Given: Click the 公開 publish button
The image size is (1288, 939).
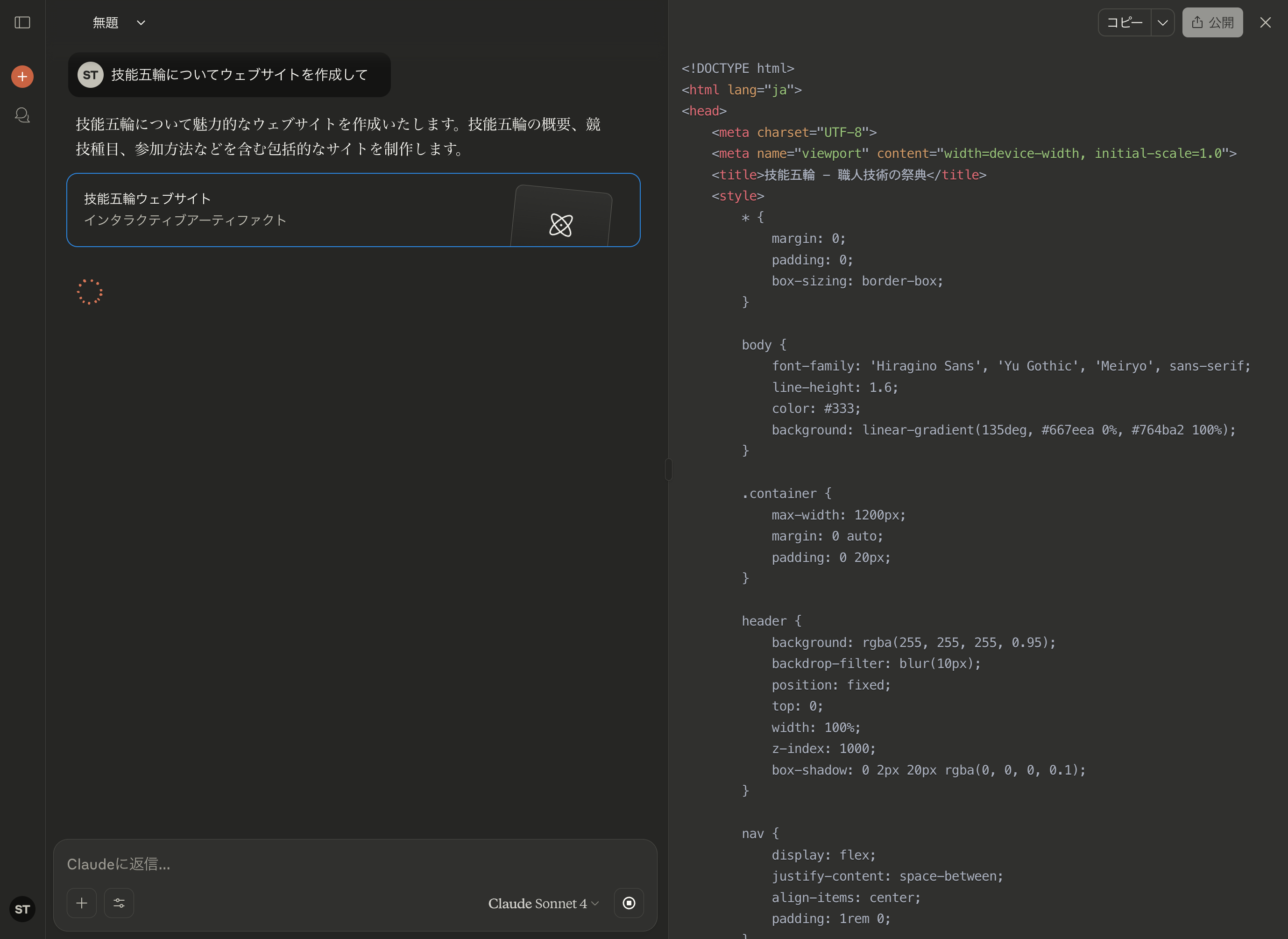Looking at the screenshot, I should 1212,23.
